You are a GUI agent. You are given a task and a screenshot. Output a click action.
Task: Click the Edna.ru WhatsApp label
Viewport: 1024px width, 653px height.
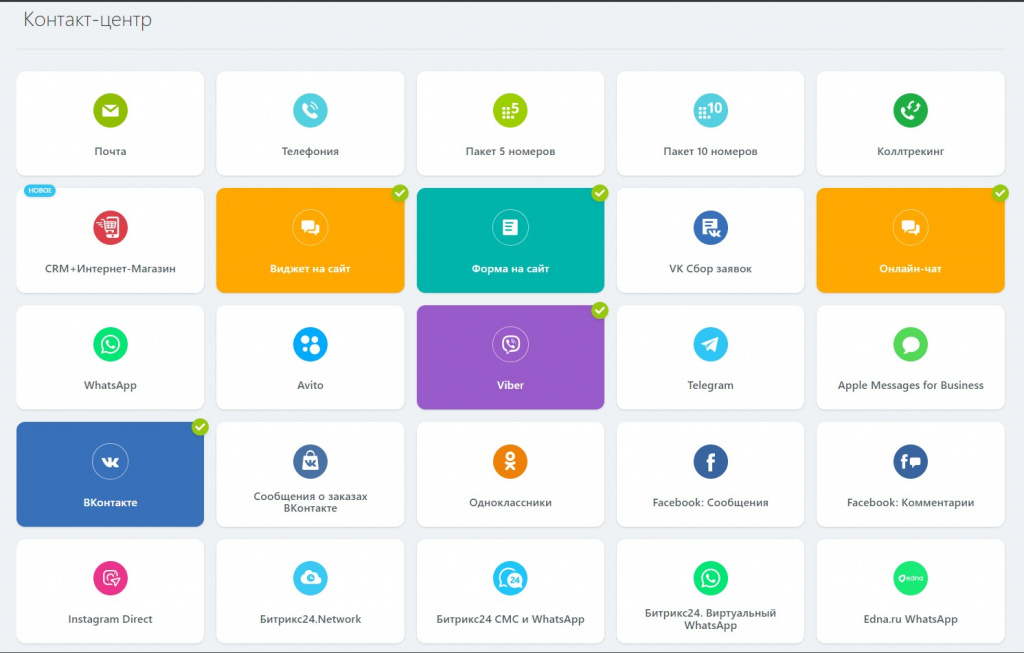[x=910, y=620]
